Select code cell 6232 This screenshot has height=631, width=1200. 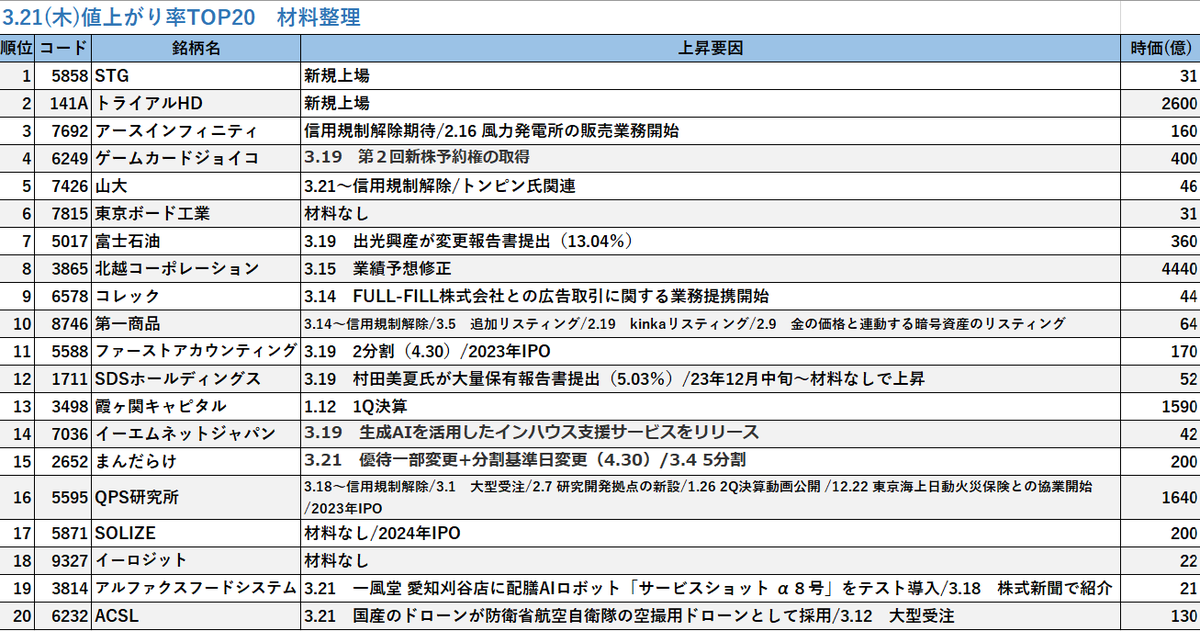(65, 615)
